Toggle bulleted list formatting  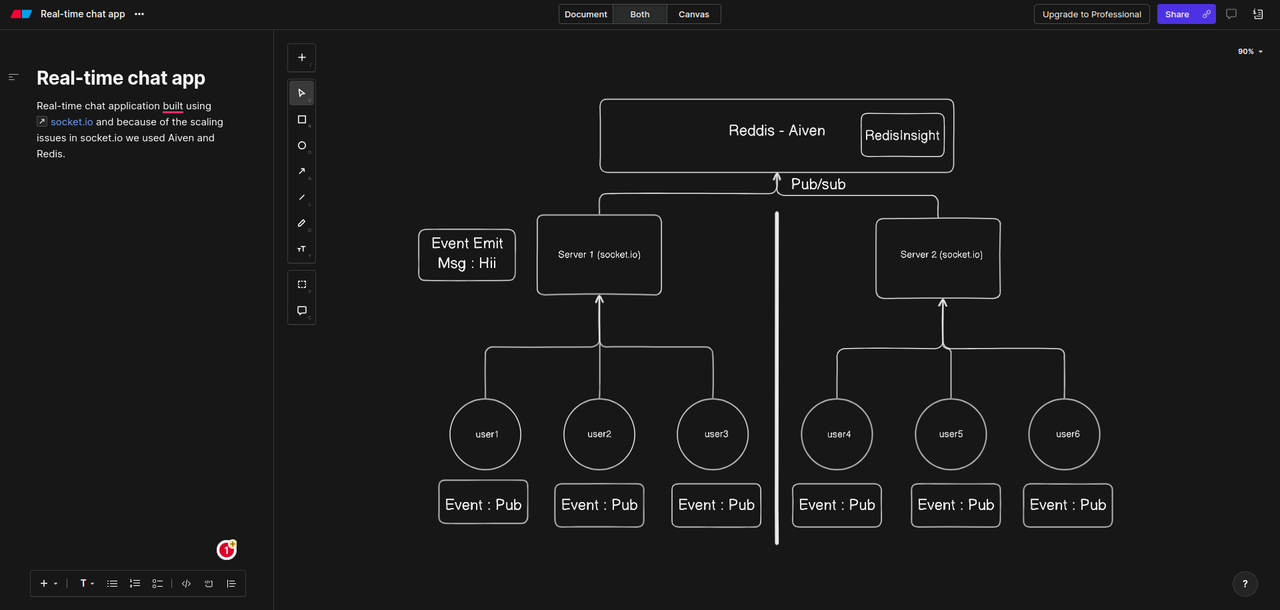(x=112, y=583)
